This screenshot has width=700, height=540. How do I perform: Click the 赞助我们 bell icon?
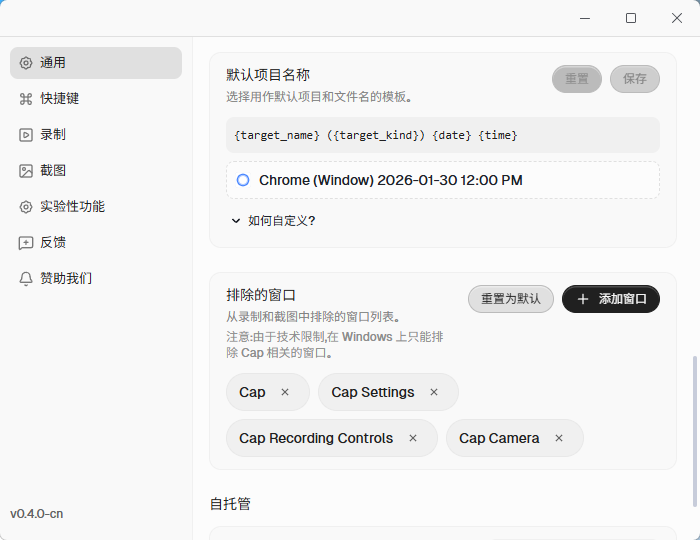point(26,279)
